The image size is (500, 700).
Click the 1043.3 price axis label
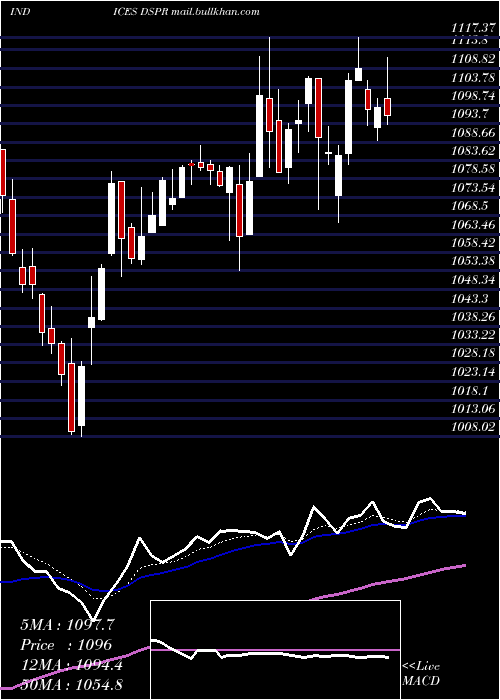pos(469,298)
